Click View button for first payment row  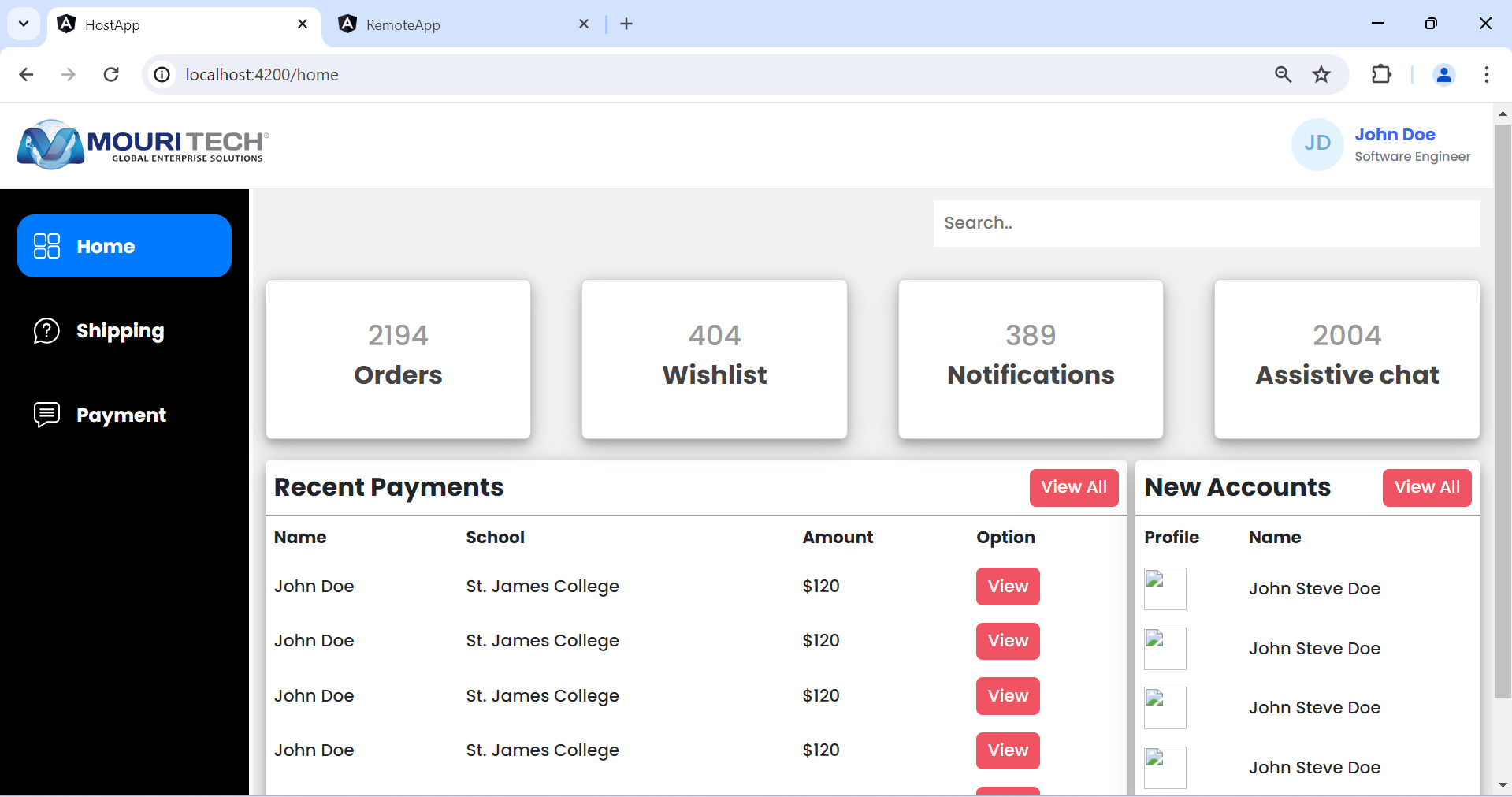pyautogui.click(x=1008, y=587)
